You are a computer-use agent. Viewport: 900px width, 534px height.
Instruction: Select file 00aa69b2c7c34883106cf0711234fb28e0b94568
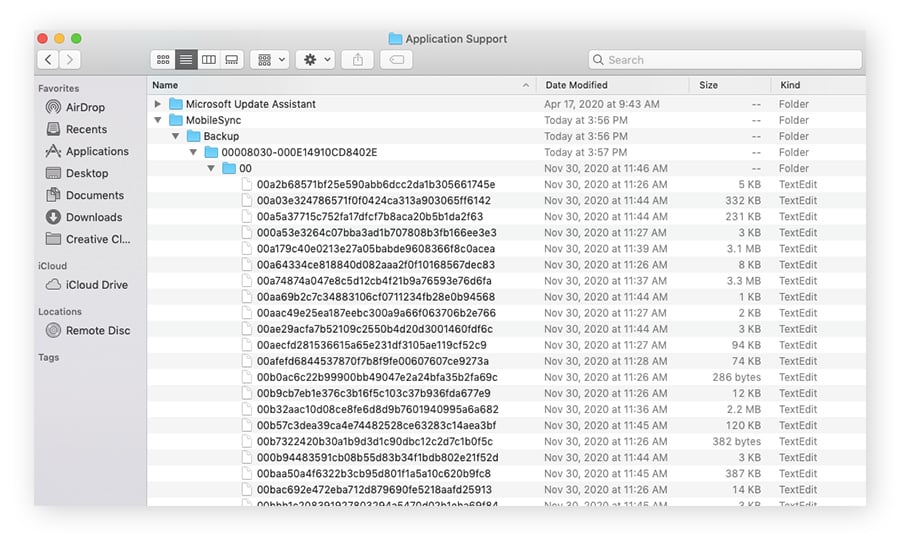tap(375, 297)
